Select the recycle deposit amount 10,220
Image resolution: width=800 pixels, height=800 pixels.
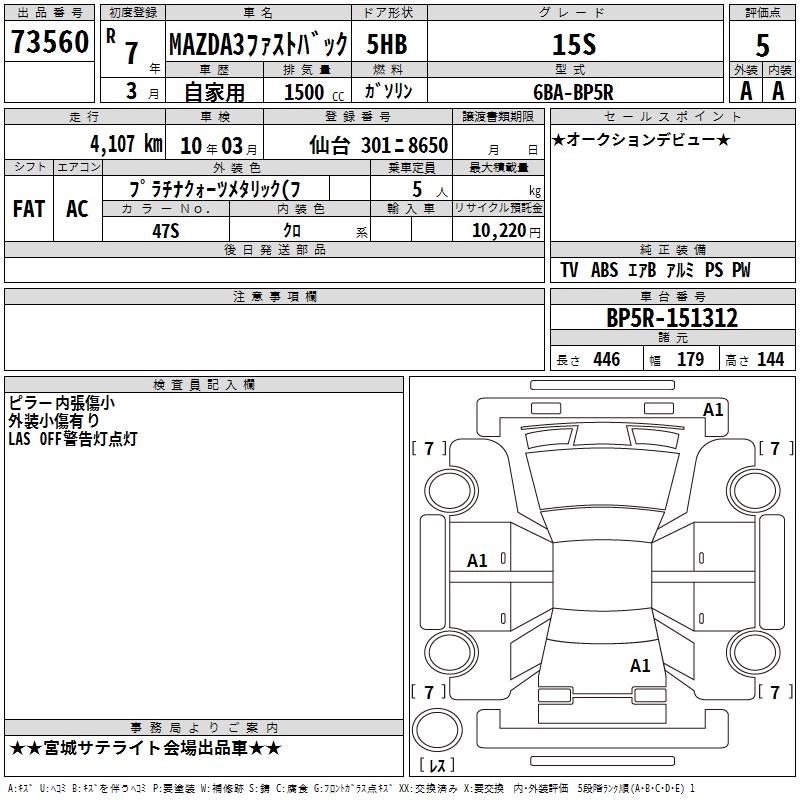coord(495,230)
